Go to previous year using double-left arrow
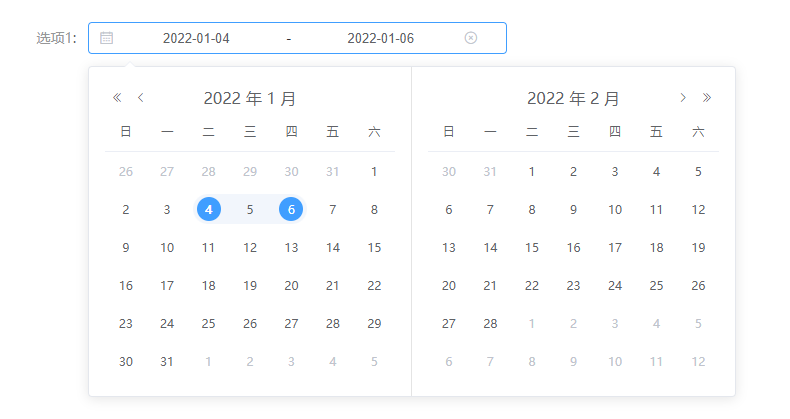This screenshot has width=790, height=419. (117, 98)
